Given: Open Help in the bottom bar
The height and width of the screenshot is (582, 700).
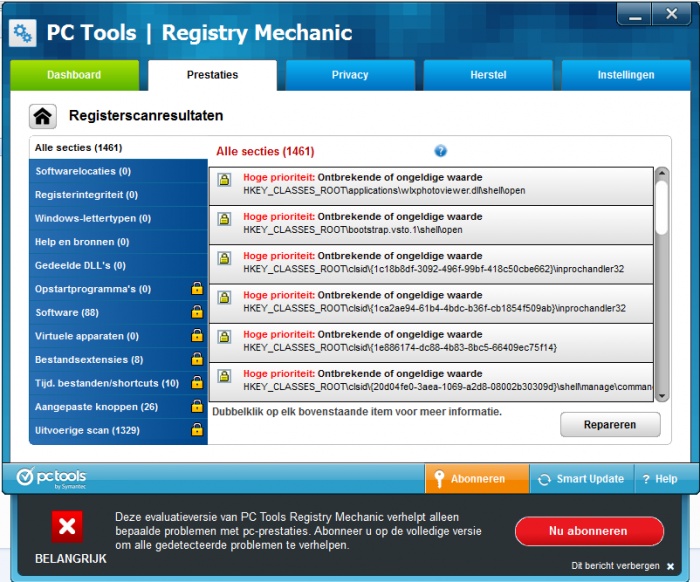Looking at the screenshot, I should (660, 479).
